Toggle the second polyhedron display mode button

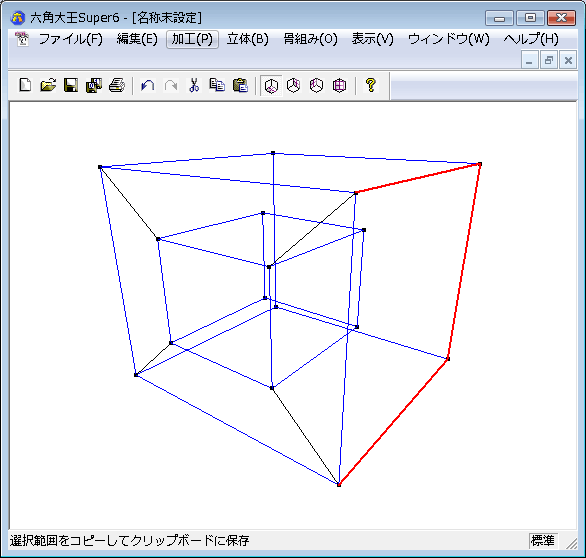pos(294,85)
